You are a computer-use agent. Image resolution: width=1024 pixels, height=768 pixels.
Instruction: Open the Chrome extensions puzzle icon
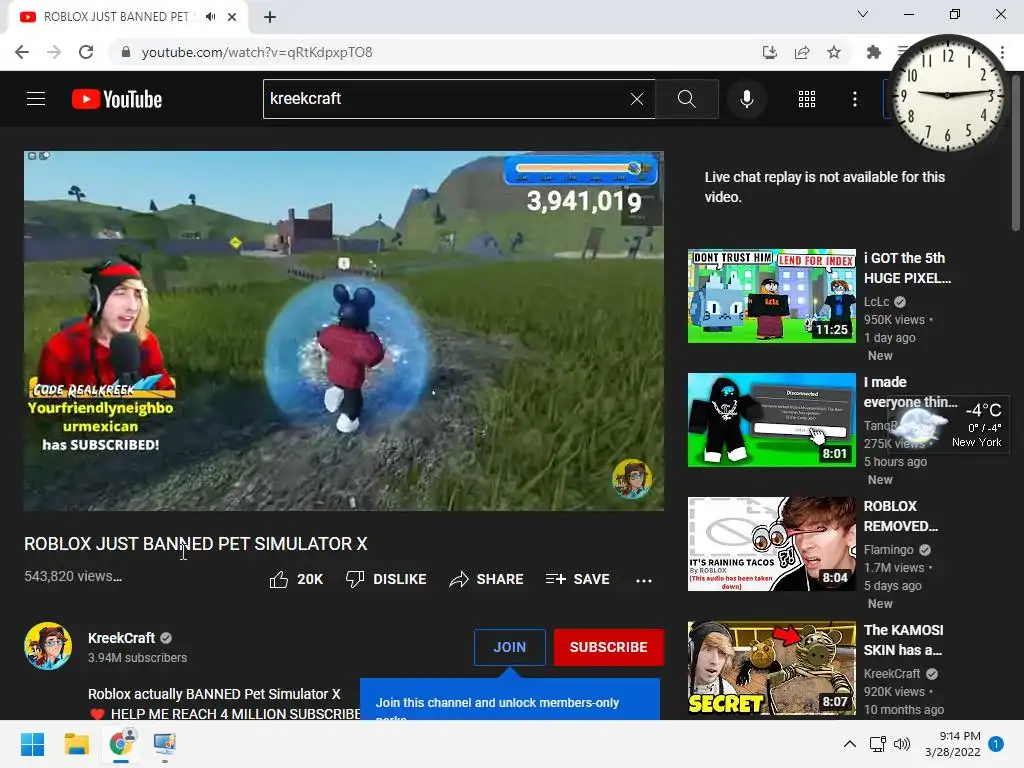pos(873,52)
